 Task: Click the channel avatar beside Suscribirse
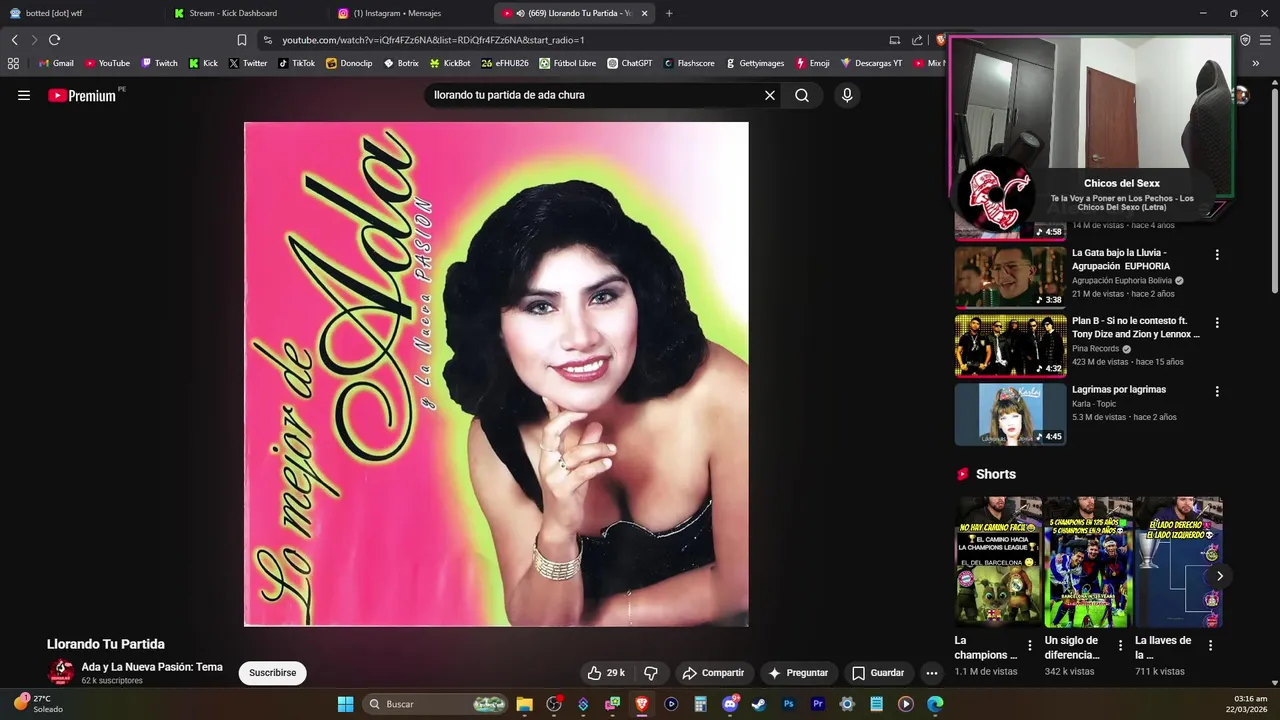tap(61, 672)
